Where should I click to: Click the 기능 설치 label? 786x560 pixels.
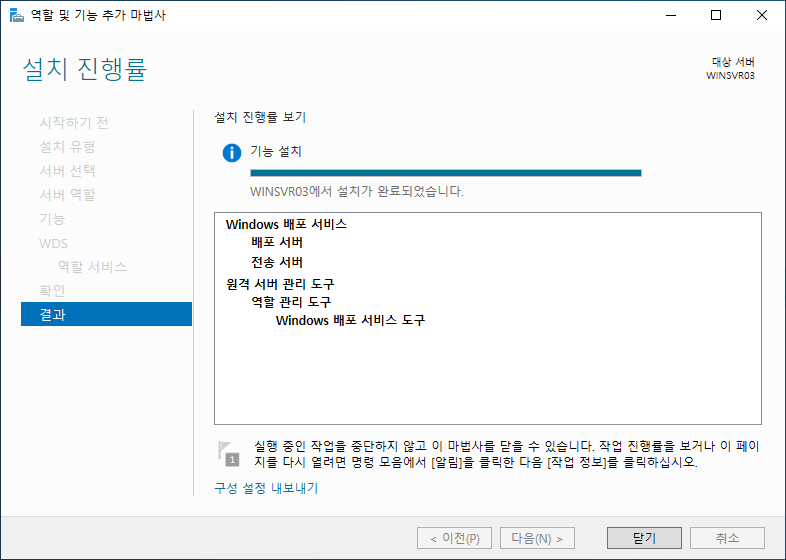point(276,151)
